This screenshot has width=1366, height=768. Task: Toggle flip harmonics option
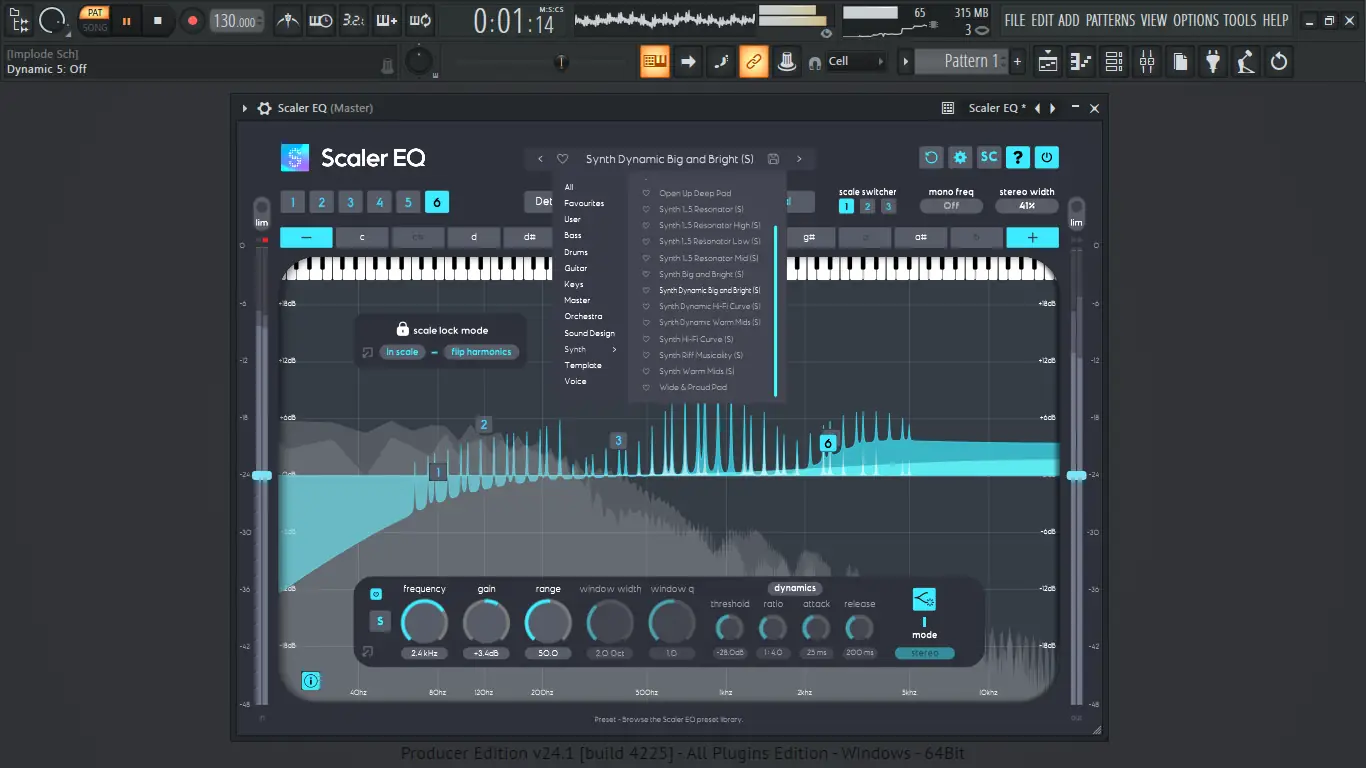[x=481, y=352]
